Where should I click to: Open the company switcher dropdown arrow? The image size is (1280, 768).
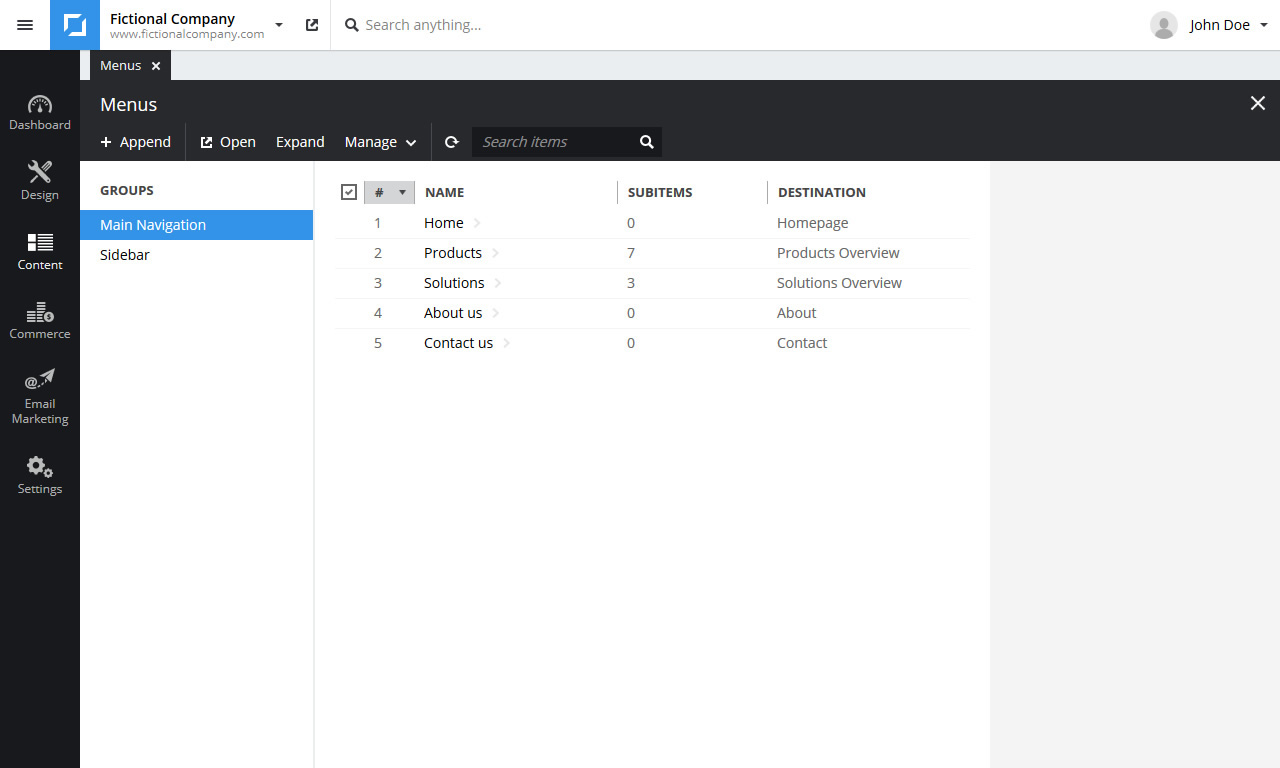(x=279, y=25)
